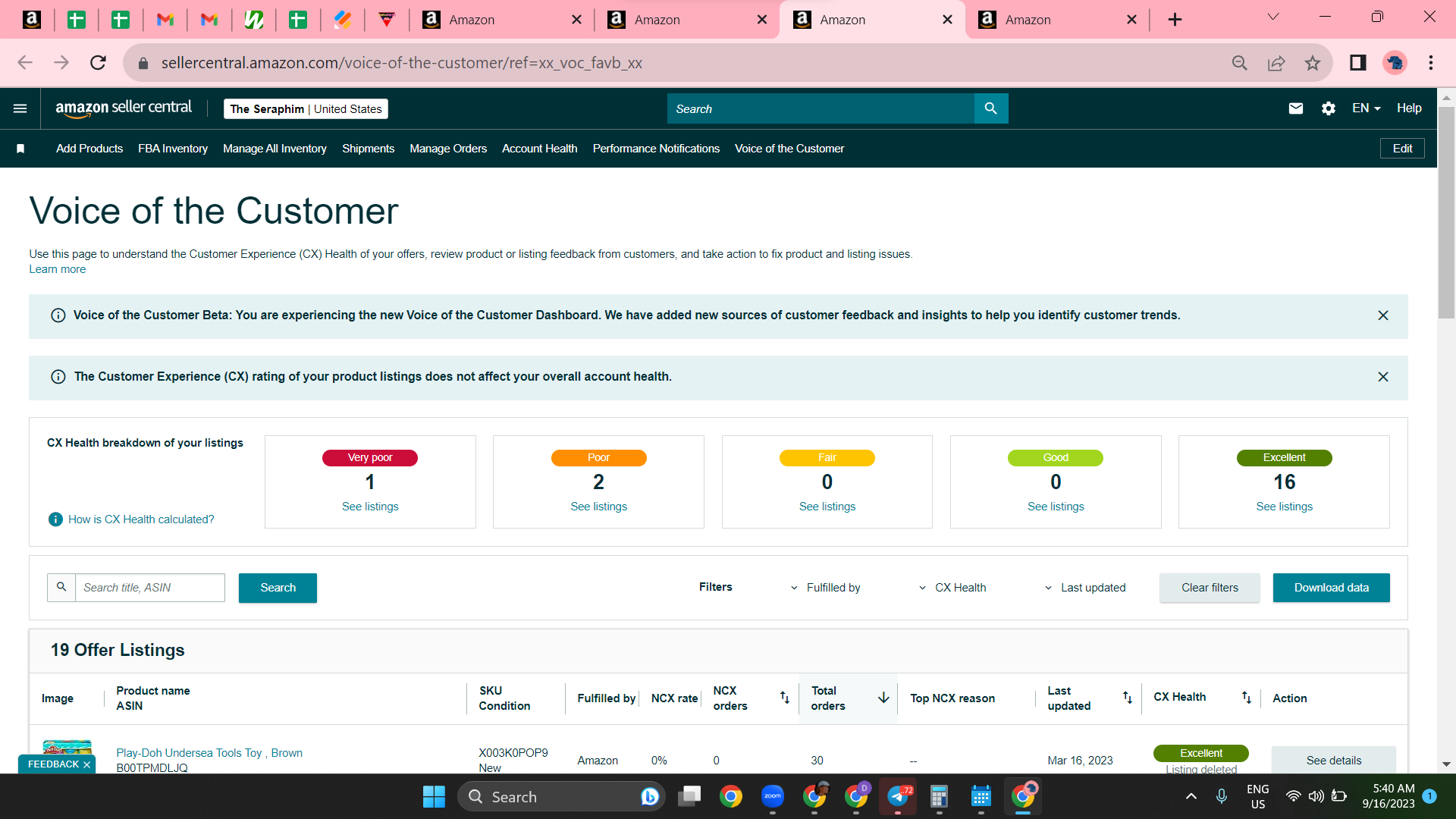Click the magnifier button beside the top Search field

point(990,108)
